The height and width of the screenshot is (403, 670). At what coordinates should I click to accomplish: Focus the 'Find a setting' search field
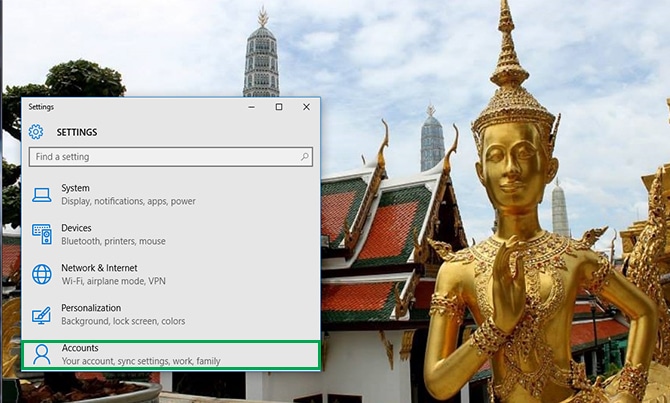pos(160,157)
